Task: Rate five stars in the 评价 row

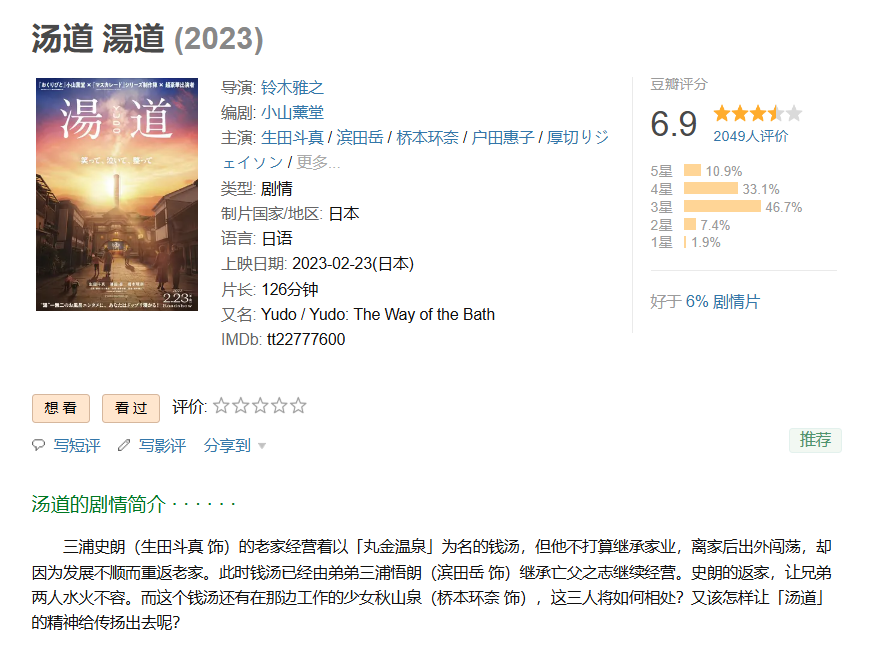Action: [298, 406]
